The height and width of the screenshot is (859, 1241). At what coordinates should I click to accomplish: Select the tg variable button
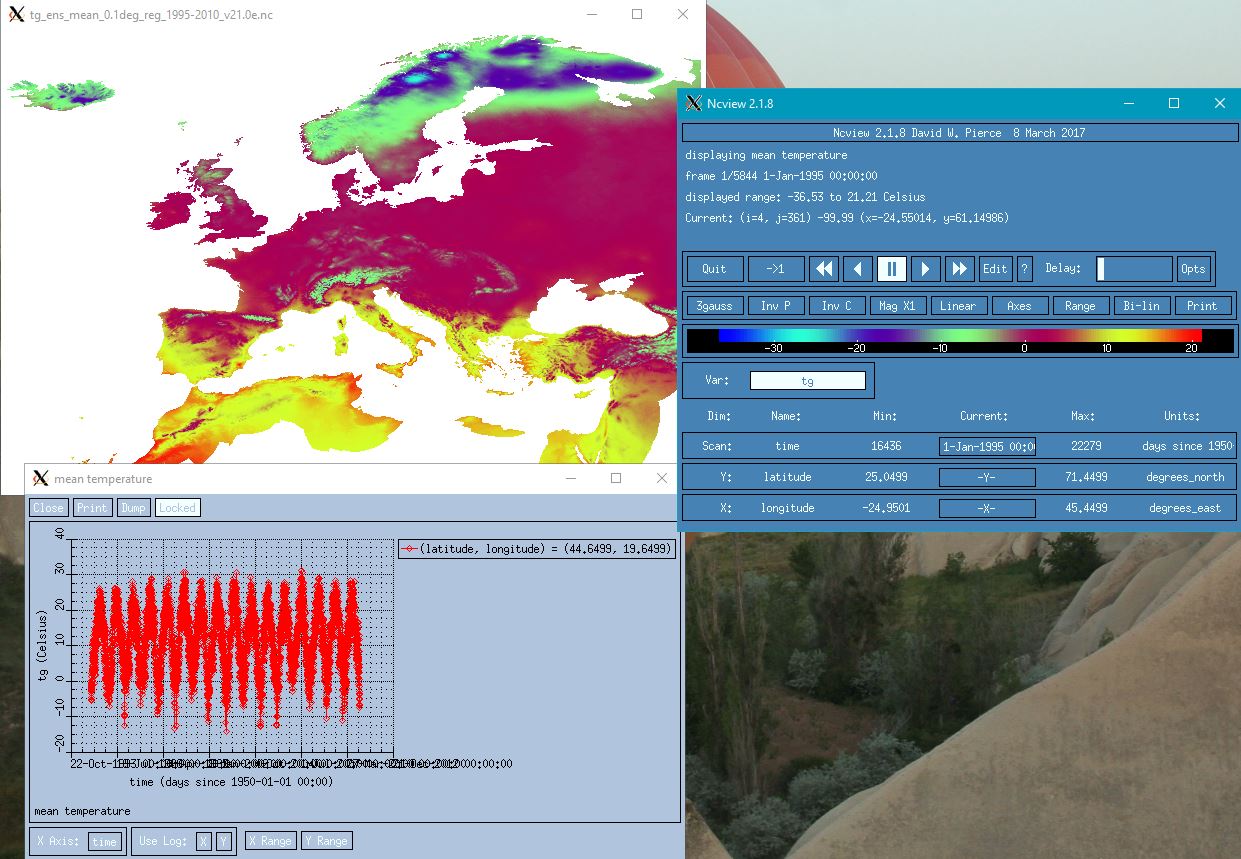point(808,381)
